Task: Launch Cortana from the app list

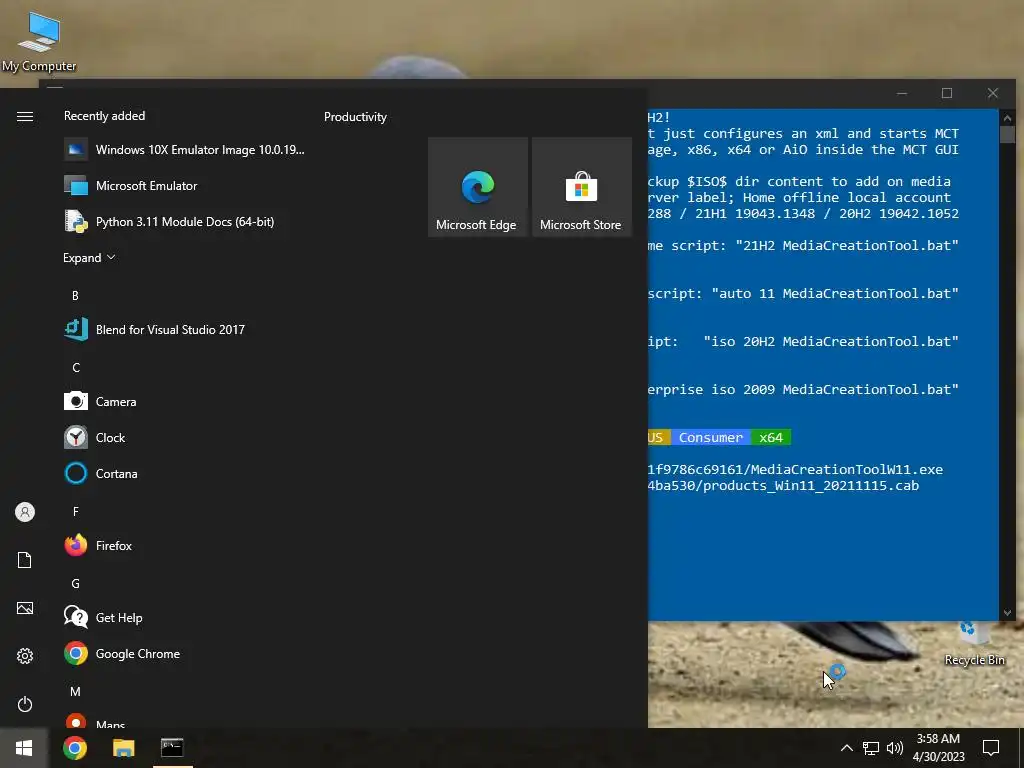Action: pos(185,473)
